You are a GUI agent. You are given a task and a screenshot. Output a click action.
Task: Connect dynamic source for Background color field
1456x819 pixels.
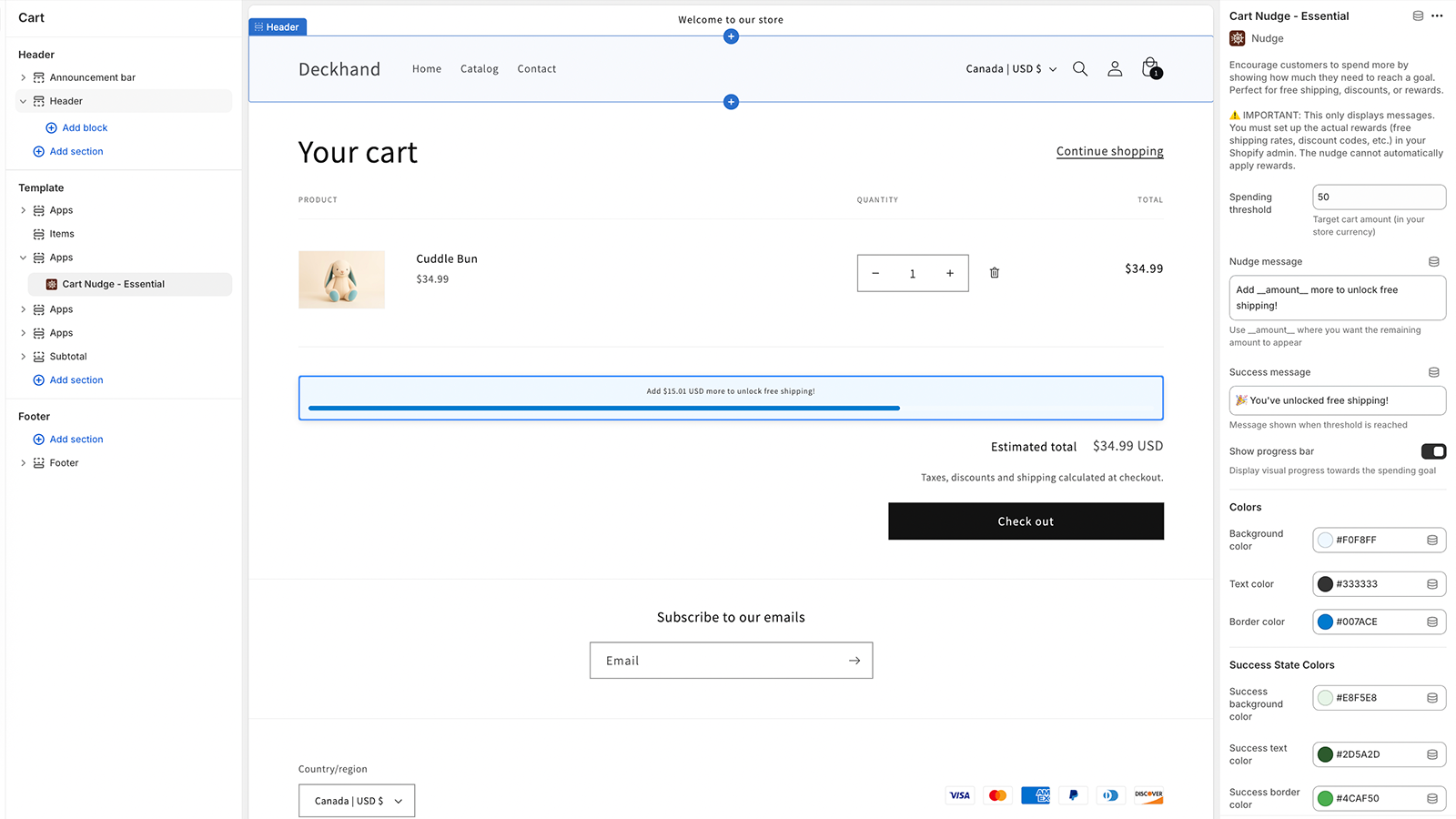pyautogui.click(x=1432, y=541)
